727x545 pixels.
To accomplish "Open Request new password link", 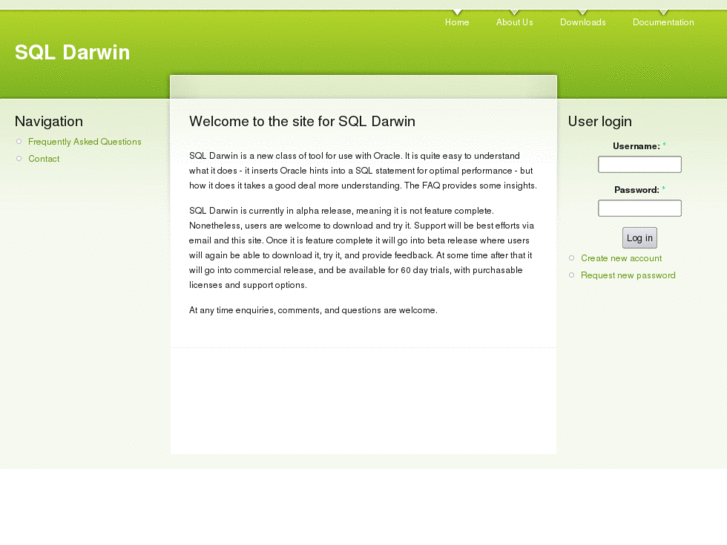I will tap(628, 276).
